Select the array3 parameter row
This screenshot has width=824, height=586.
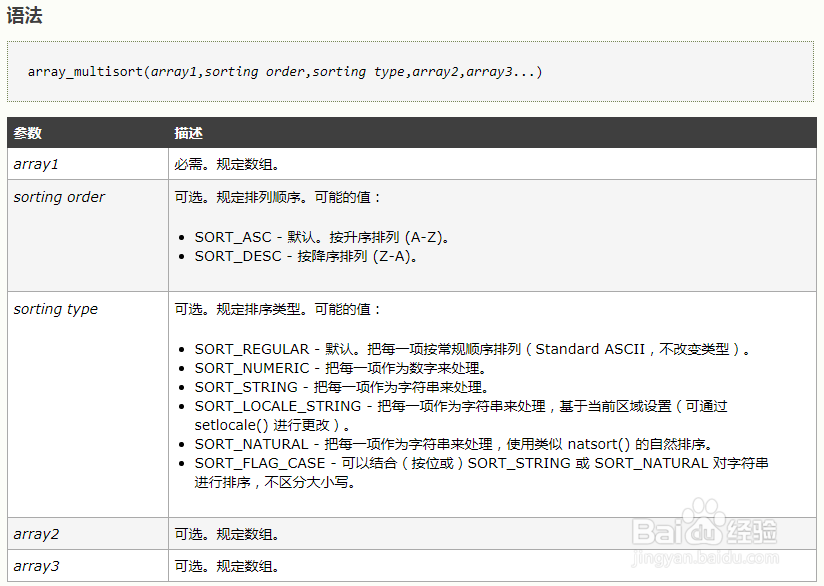[35, 565]
